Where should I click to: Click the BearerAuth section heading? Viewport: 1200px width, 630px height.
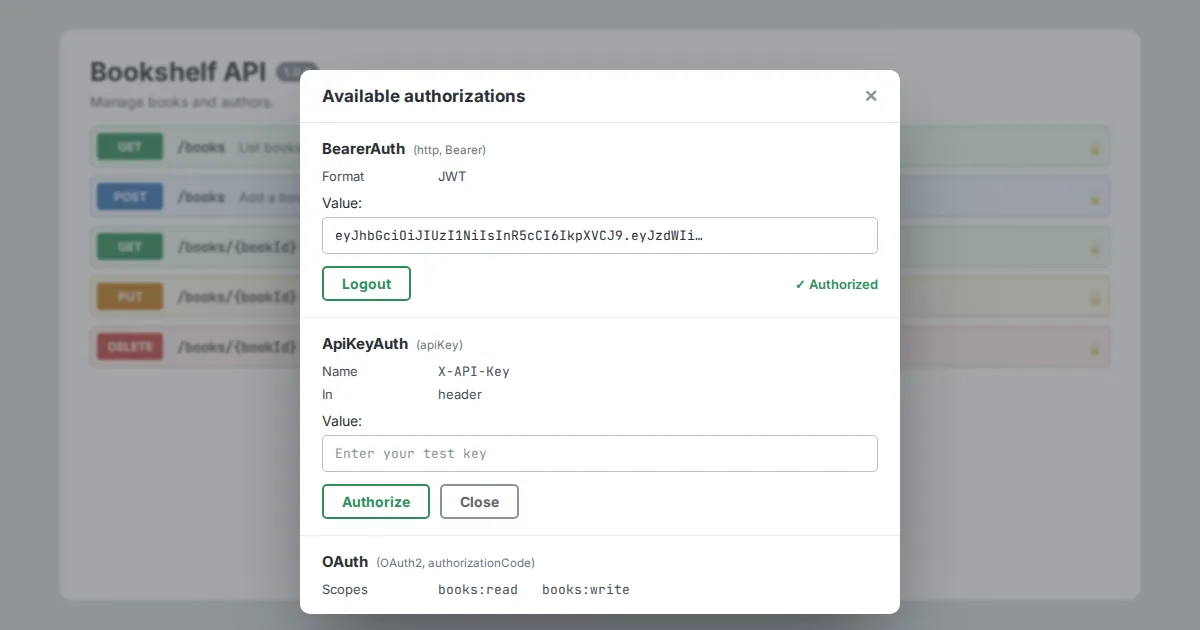(363, 148)
